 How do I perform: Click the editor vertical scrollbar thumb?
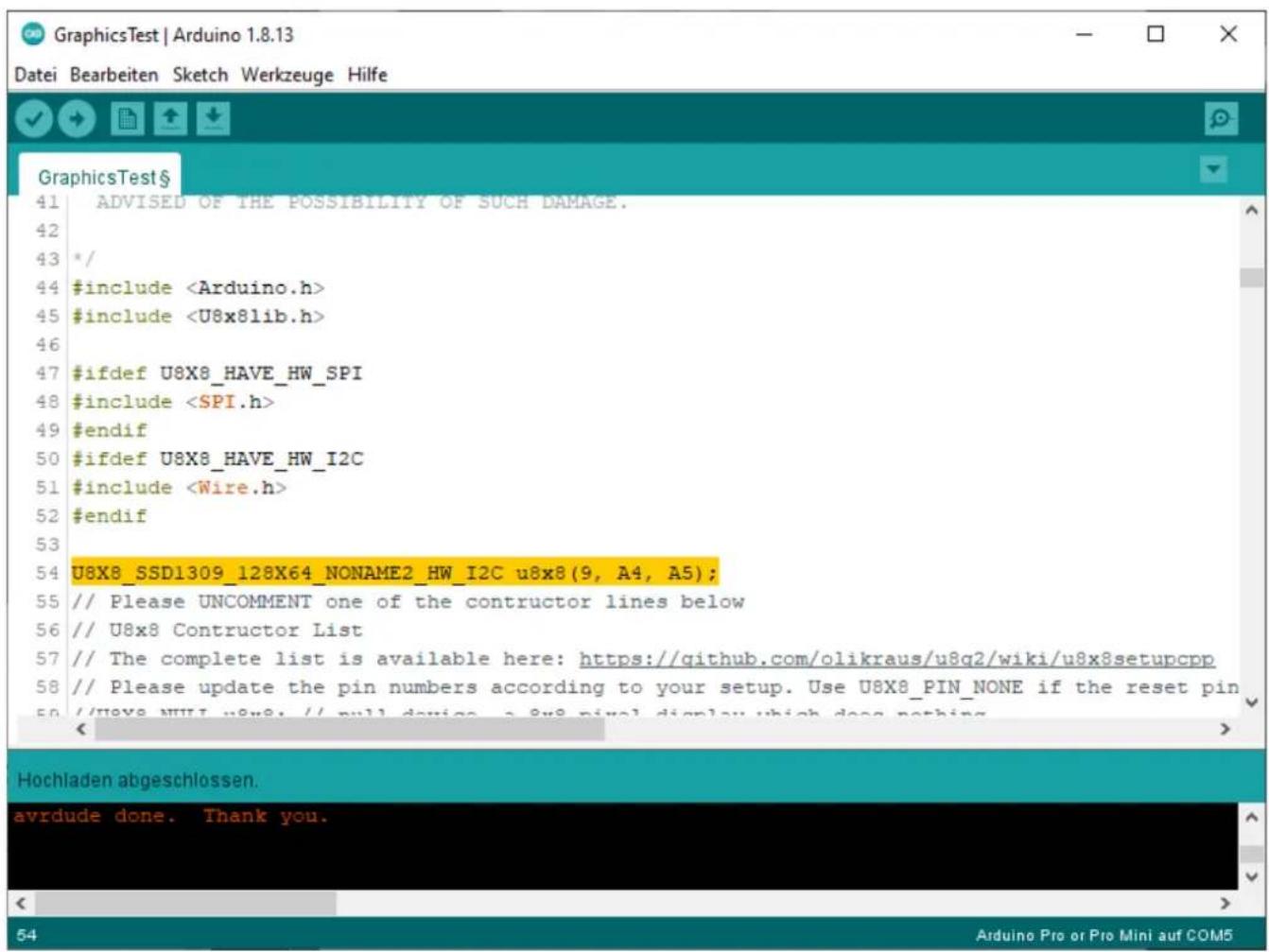point(1251,276)
